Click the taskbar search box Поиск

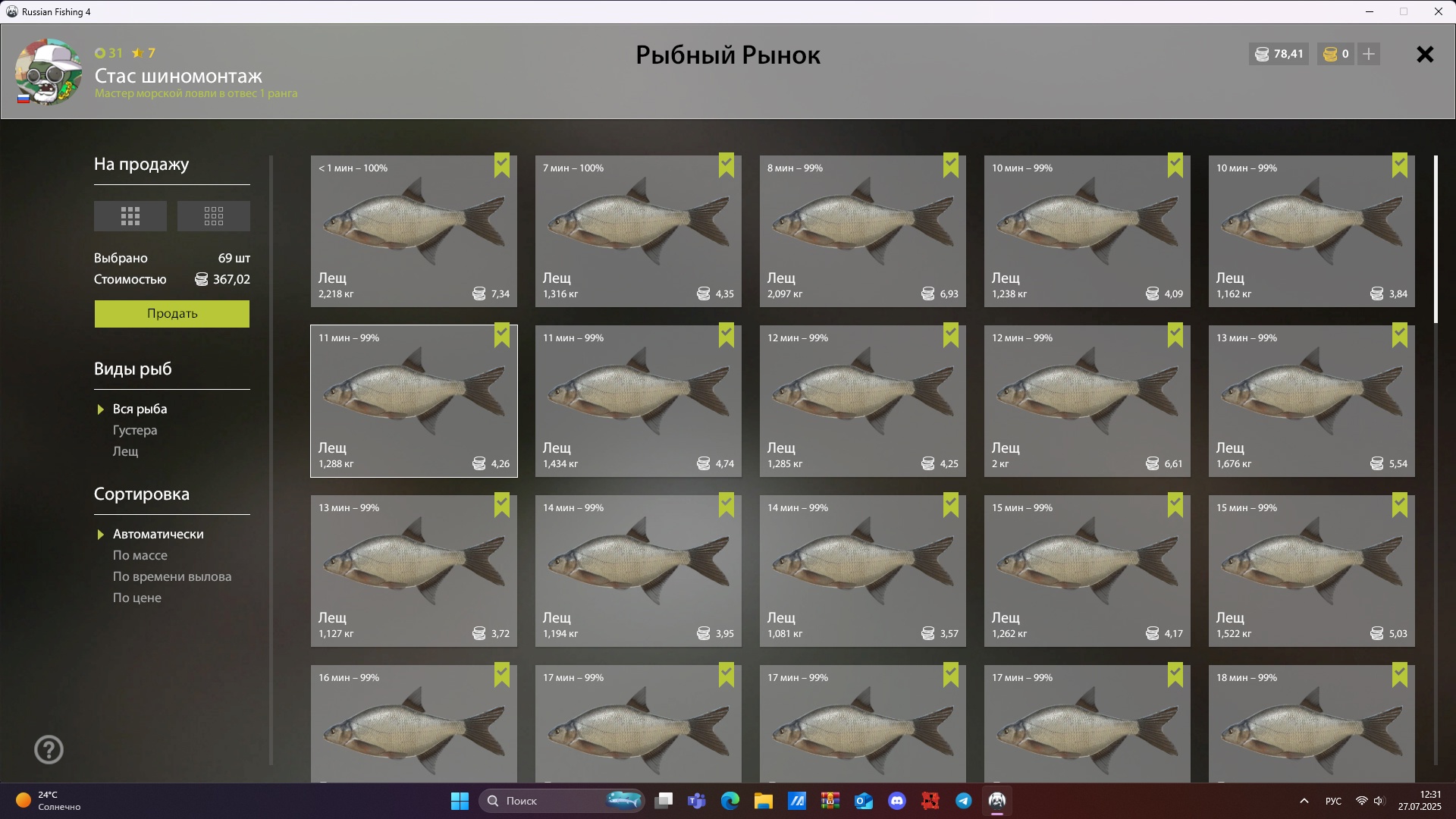coord(561,801)
